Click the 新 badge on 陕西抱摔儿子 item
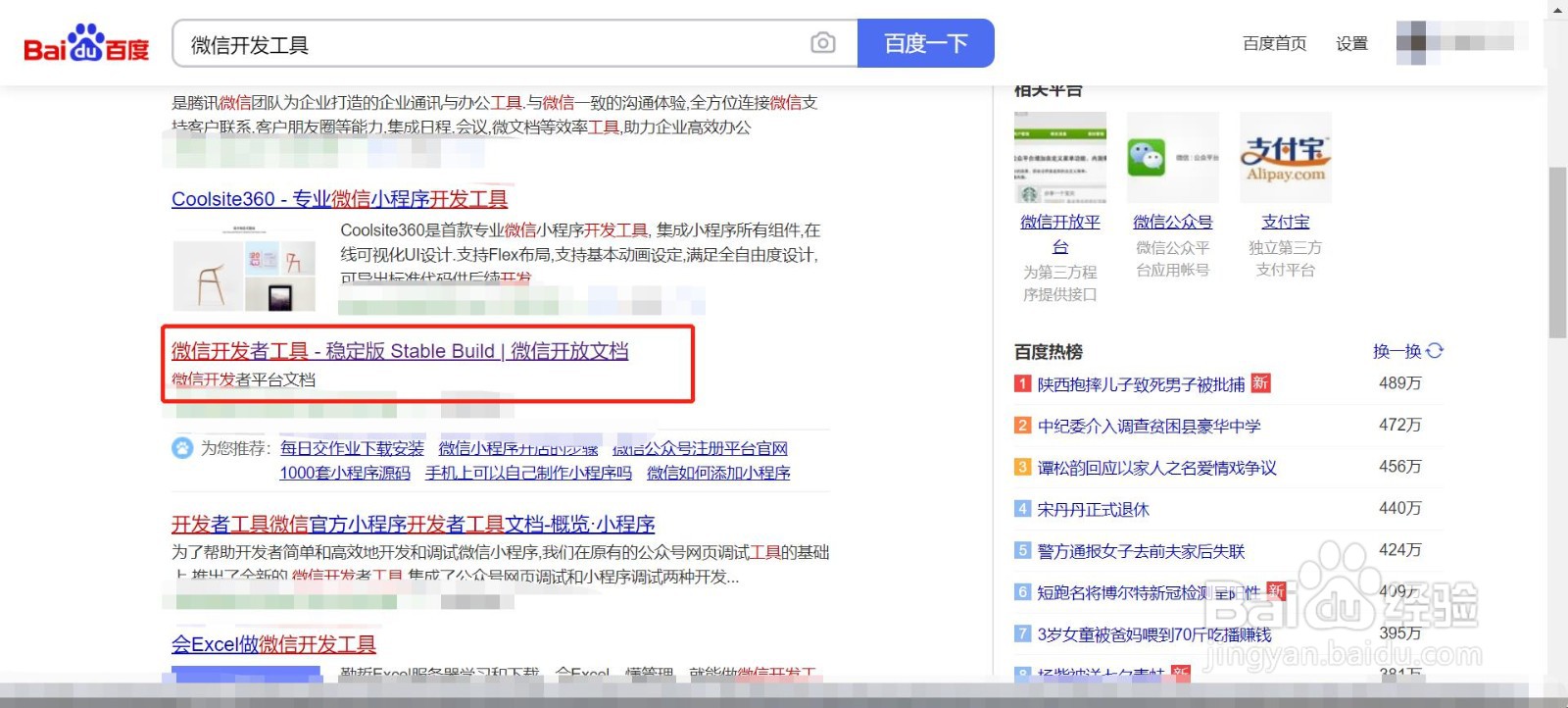Image resolution: width=1568 pixels, height=708 pixels. tap(1260, 383)
